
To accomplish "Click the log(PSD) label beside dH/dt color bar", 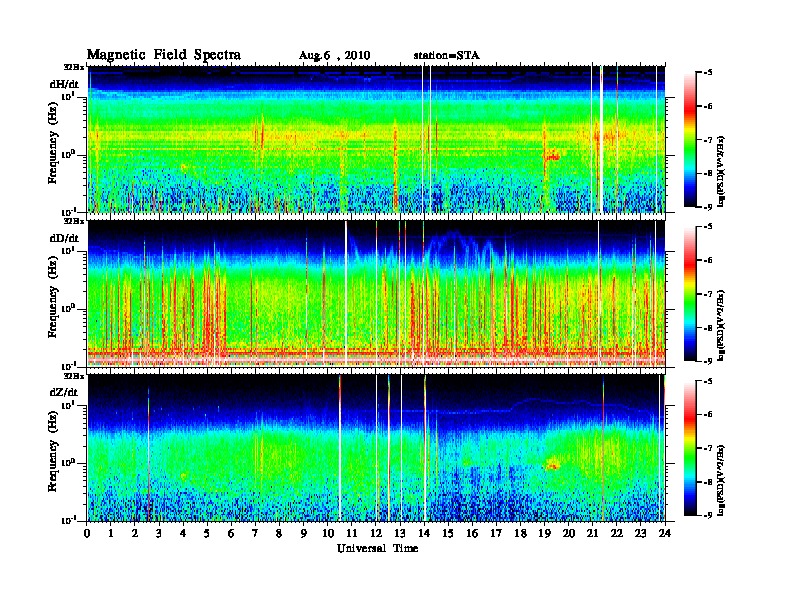I will (x=721, y=171).
